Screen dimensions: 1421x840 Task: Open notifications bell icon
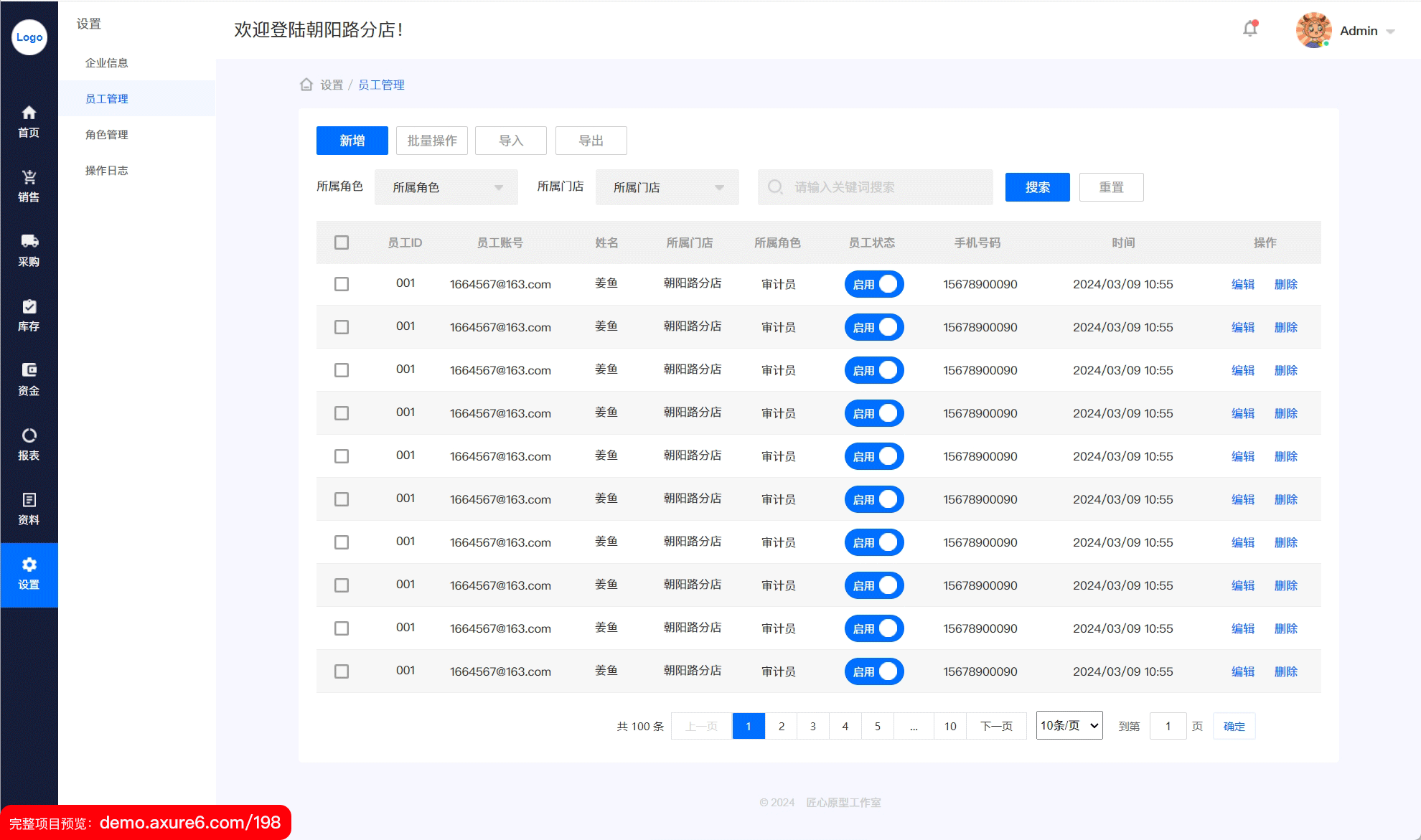[1250, 29]
